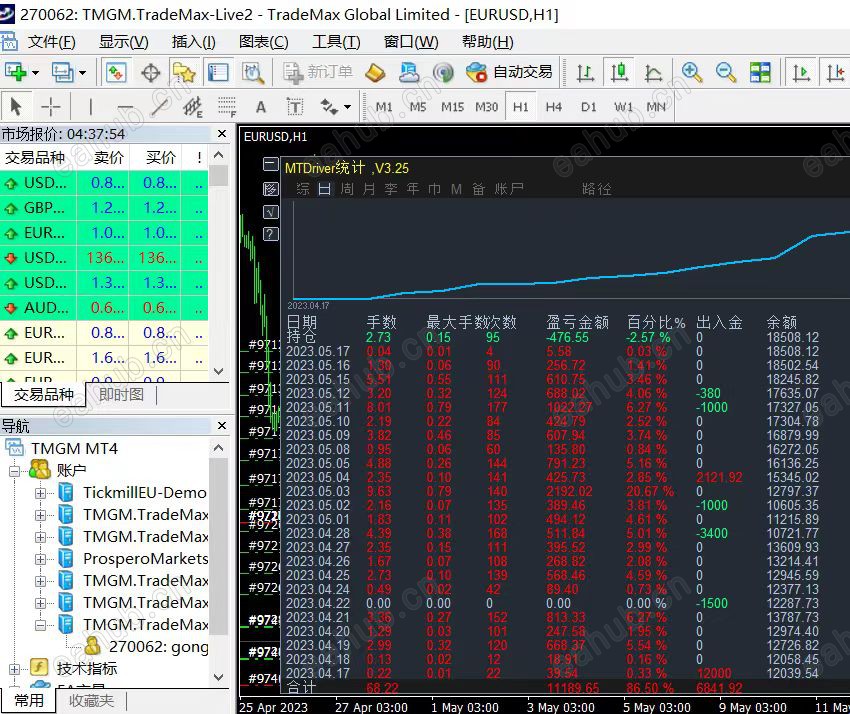
Task: Click the 新订单 new order button
Action: [x=318, y=72]
